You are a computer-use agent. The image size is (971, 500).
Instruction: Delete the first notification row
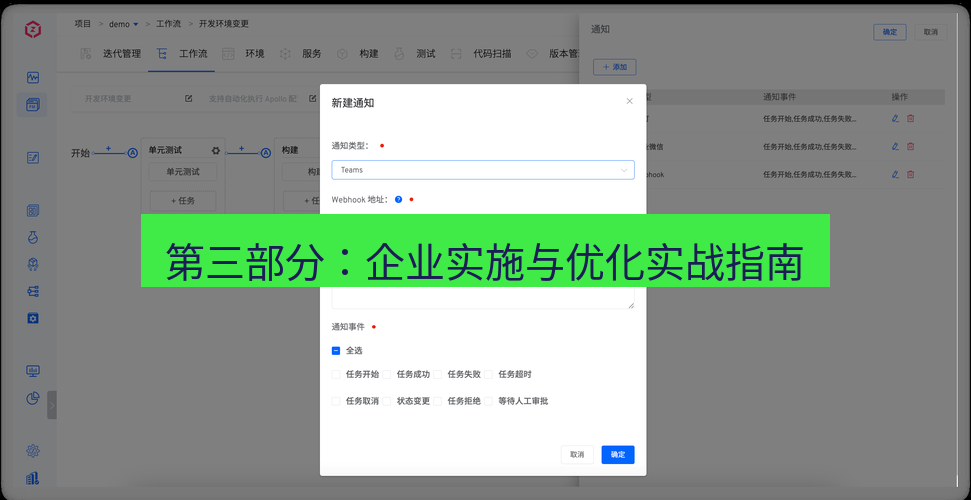pyautogui.click(x=910, y=118)
